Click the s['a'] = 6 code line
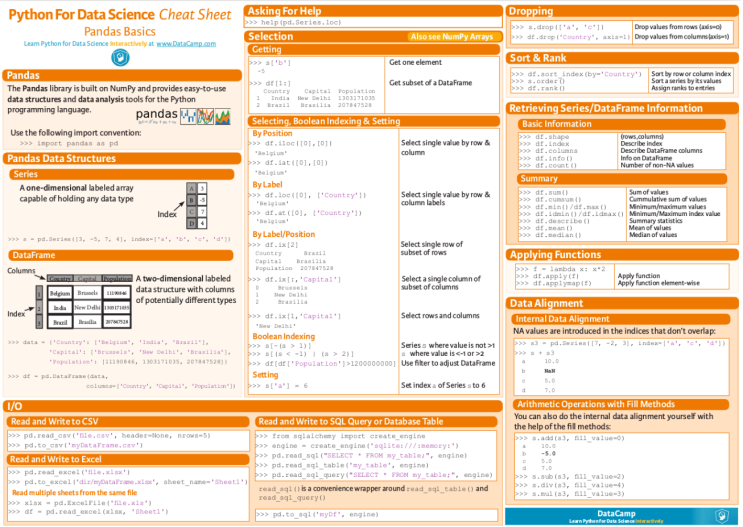Screen dimensions: 743x527 pyautogui.click(x=279, y=386)
